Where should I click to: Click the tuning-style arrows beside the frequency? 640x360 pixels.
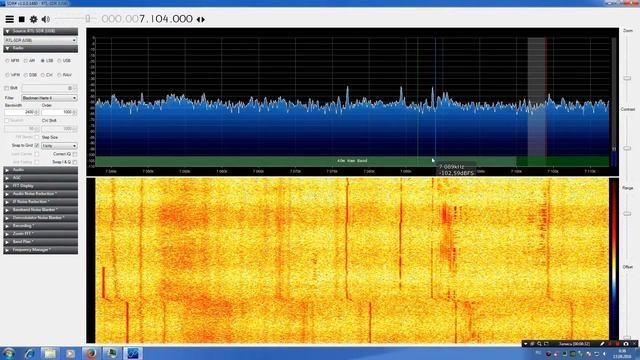click(200, 19)
